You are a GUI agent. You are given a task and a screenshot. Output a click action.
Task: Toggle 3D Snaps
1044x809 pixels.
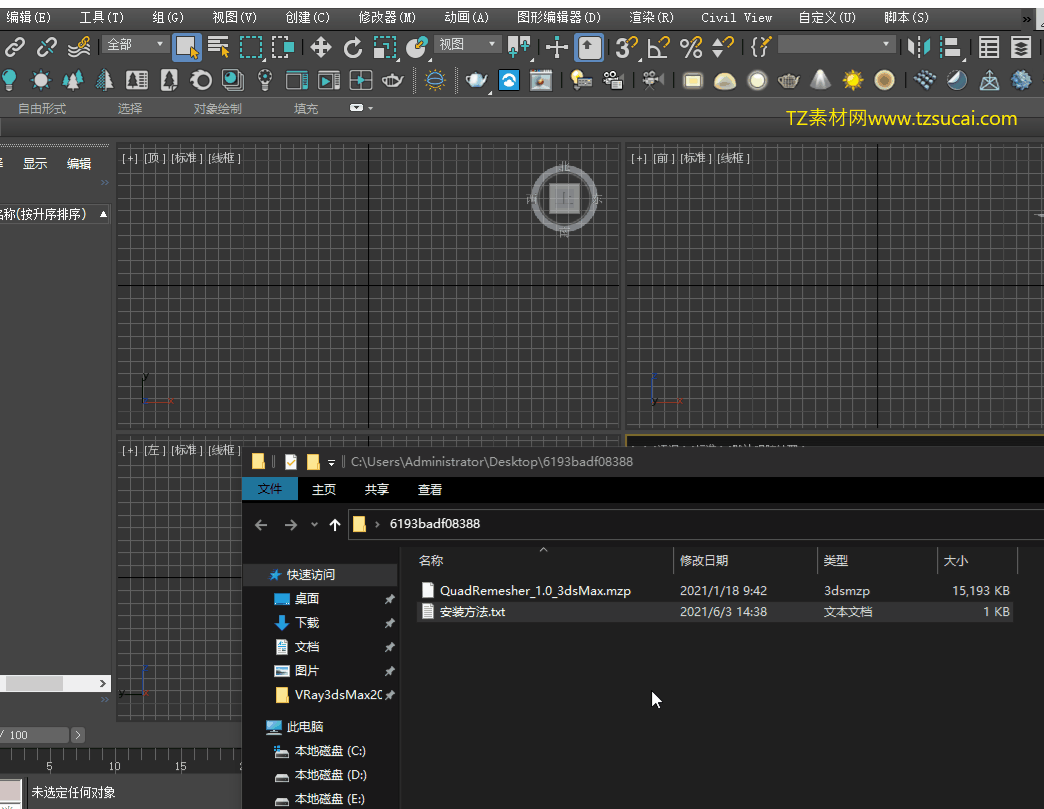pos(627,47)
